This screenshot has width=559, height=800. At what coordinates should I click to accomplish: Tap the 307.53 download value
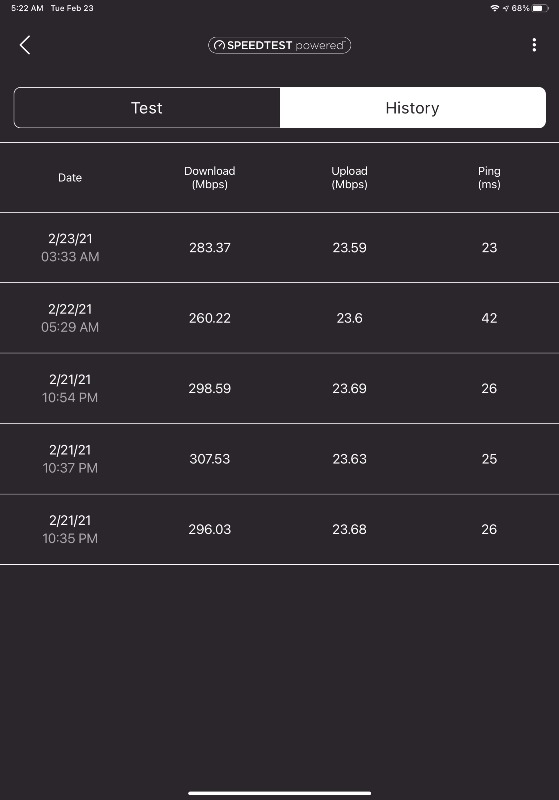[210, 459]
